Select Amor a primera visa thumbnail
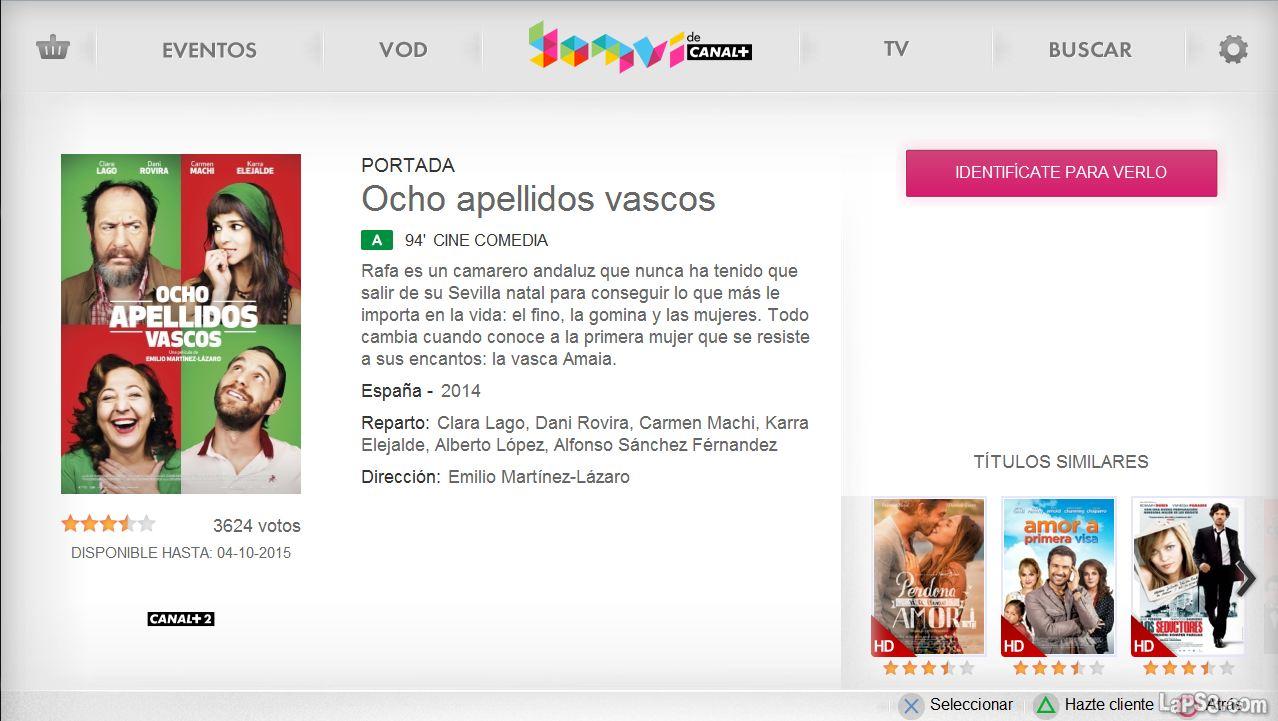The width and height of the screenshot is (1278, 721). tap(1059, 577)
